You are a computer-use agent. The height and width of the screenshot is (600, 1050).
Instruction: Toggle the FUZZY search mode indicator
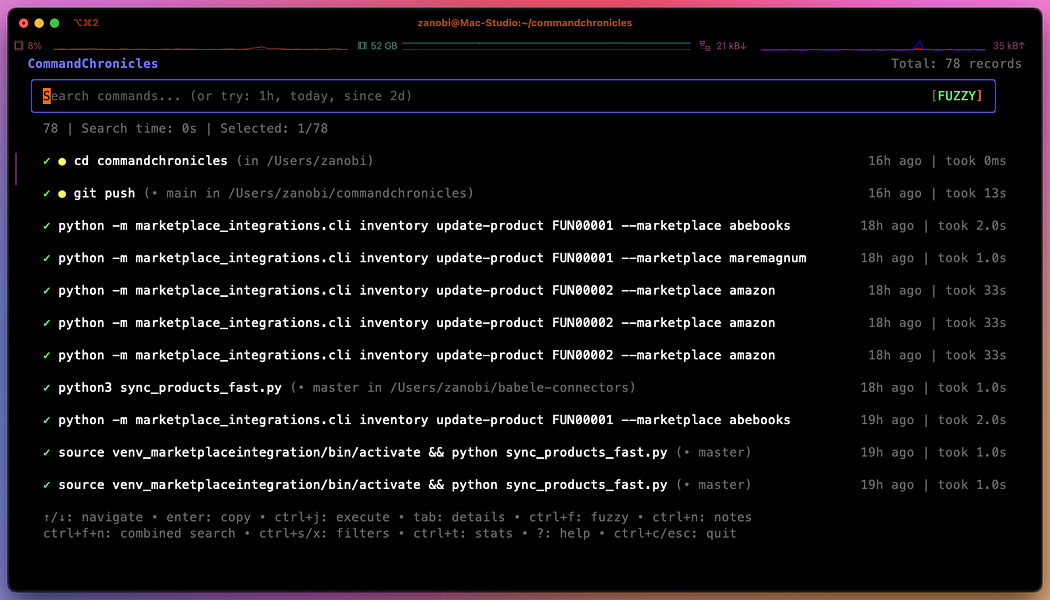pos(956,96)
